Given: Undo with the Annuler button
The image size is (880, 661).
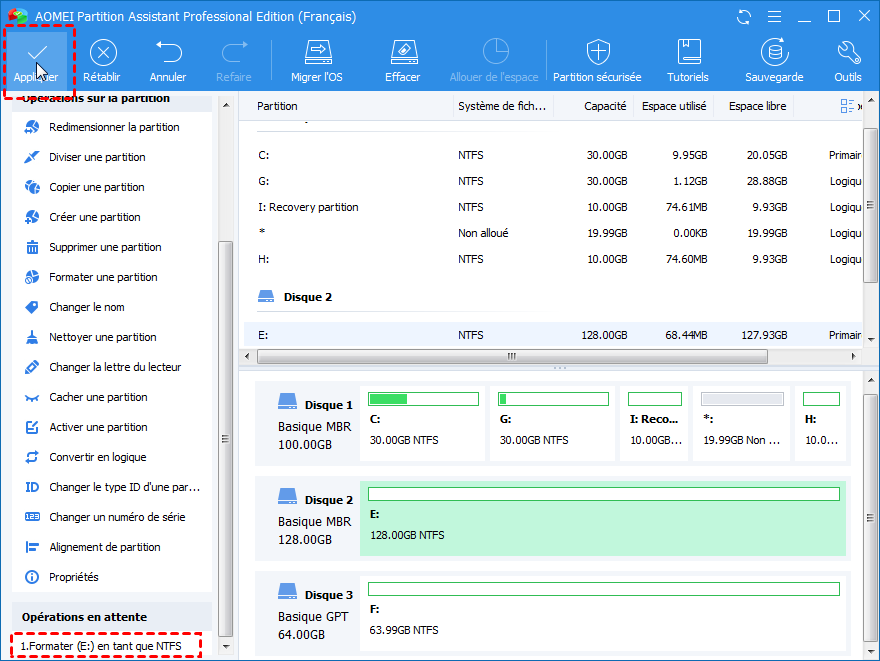Looking at the screenshot, I should [168, 60].
